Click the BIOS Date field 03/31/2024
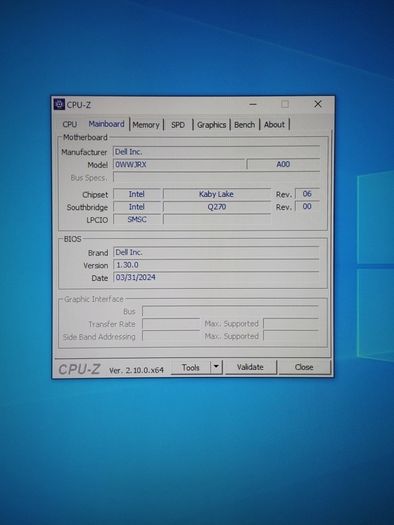394x525 pixels. click(216, 277)
